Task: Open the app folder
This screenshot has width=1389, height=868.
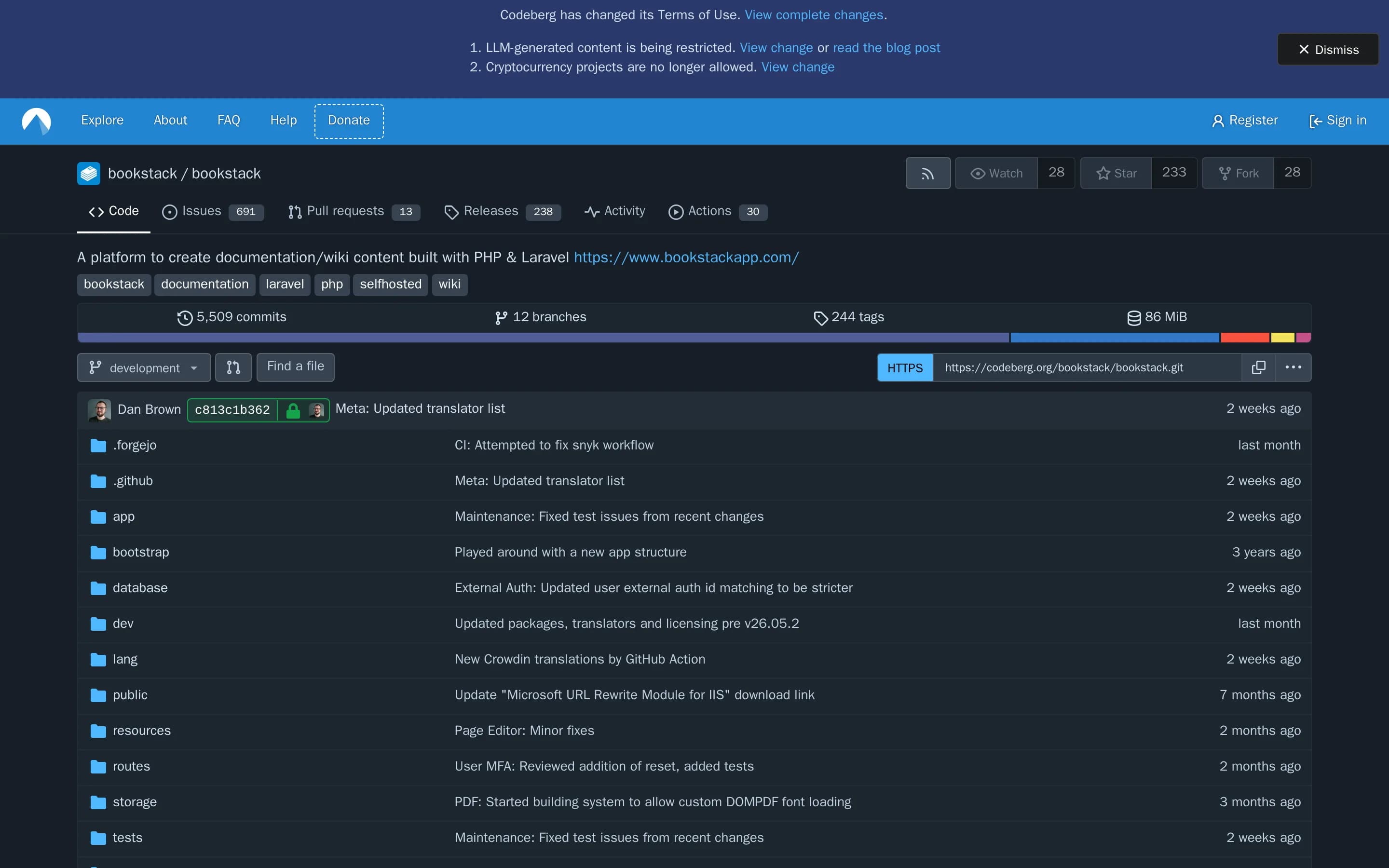Action: click(123, 516)
